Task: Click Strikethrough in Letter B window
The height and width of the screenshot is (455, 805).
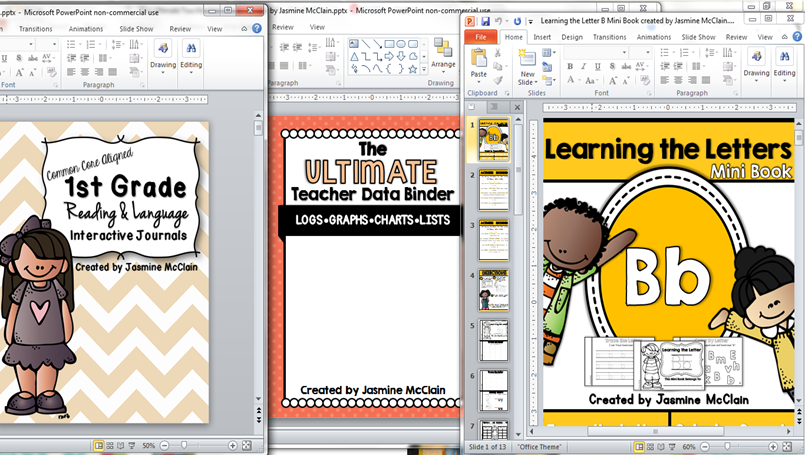Action: (x=626, y=66)
